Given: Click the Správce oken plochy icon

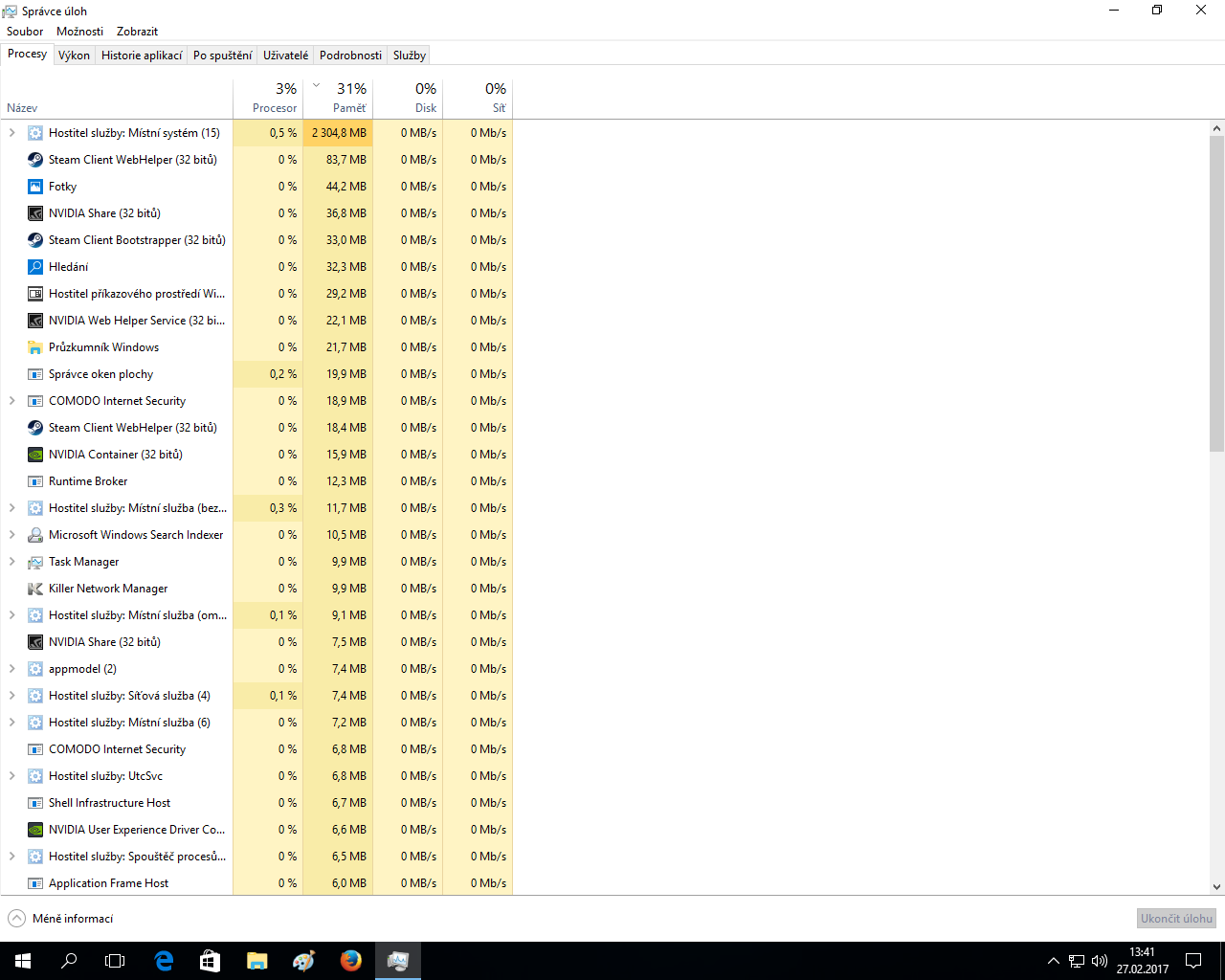Looking at the screenshot, I should (x=35, y=374).
